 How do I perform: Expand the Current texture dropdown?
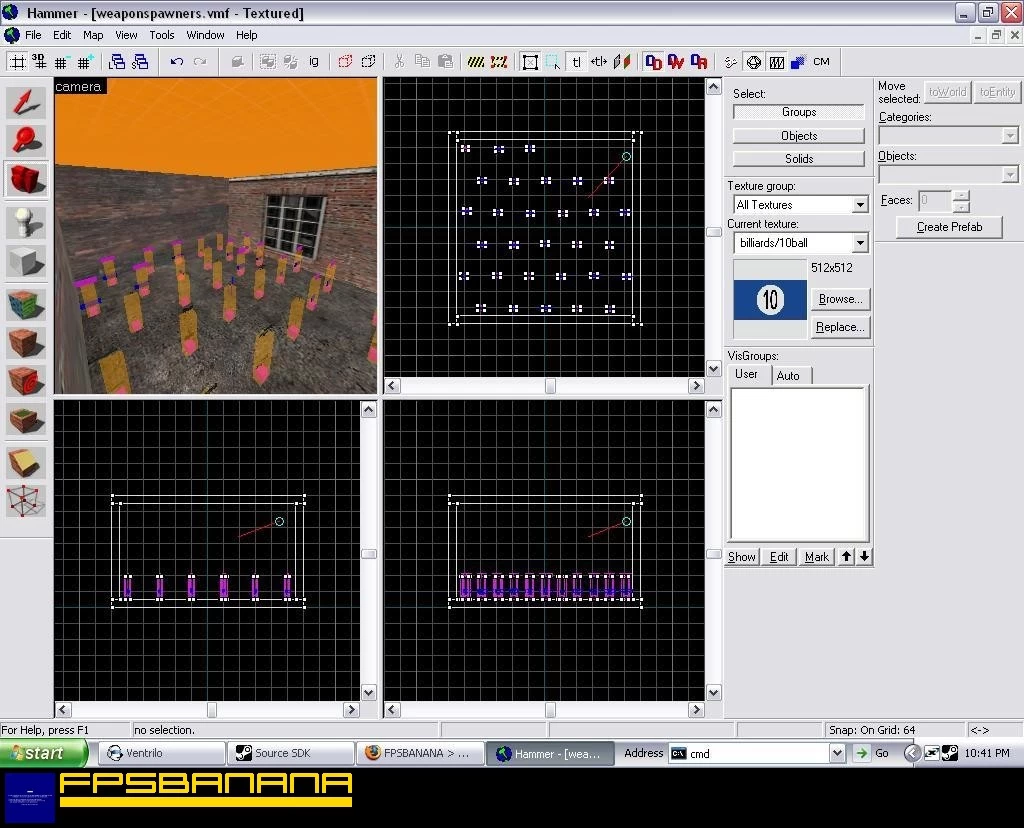pyautogui.click(x=860, y=243)
